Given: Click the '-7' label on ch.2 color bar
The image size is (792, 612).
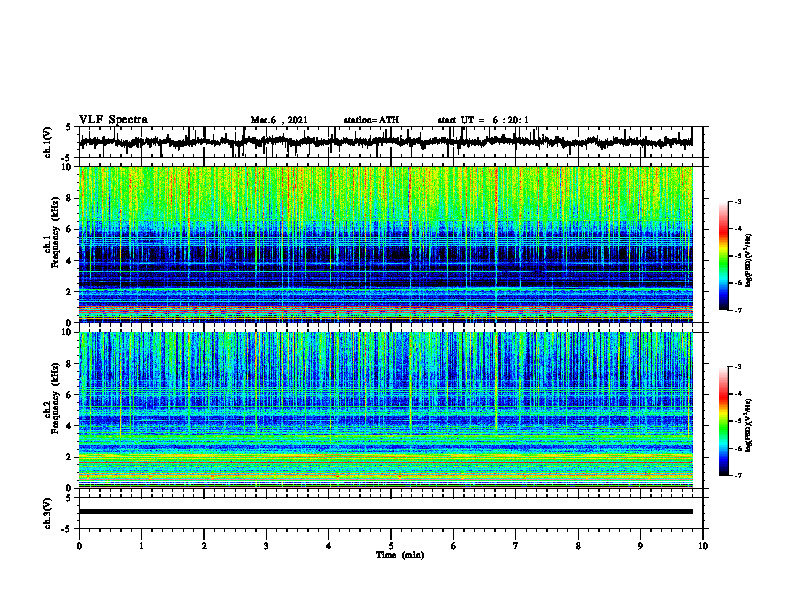Looking at the screenshot, I should coord(738,475).
